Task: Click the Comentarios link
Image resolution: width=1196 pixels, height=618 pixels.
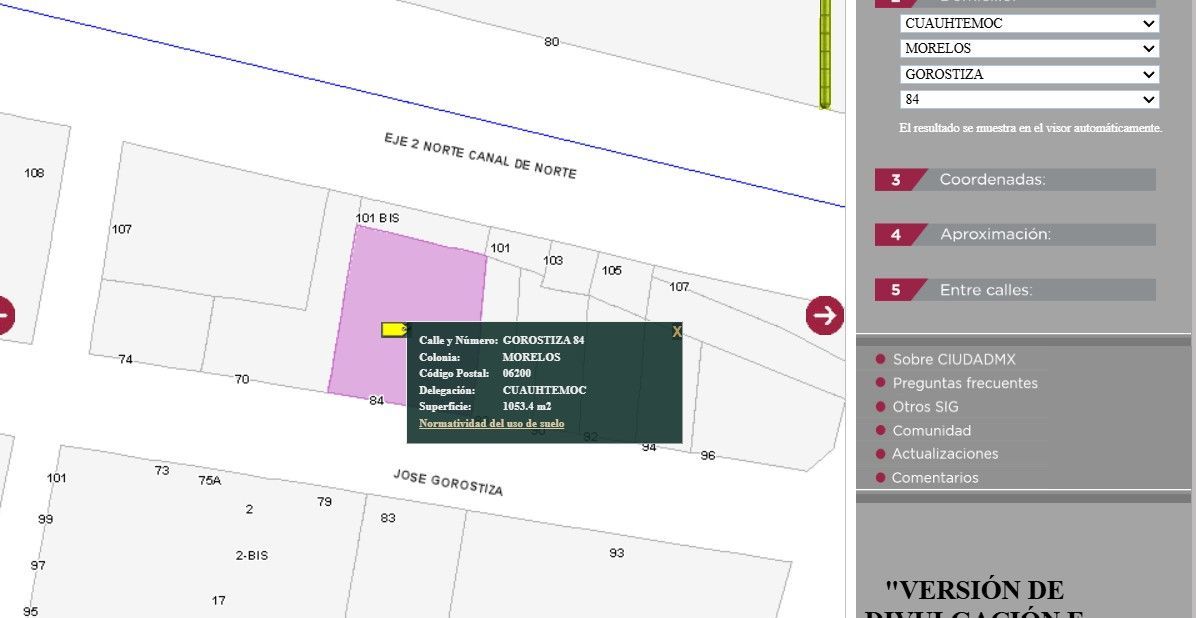Action: coord(934,478)
